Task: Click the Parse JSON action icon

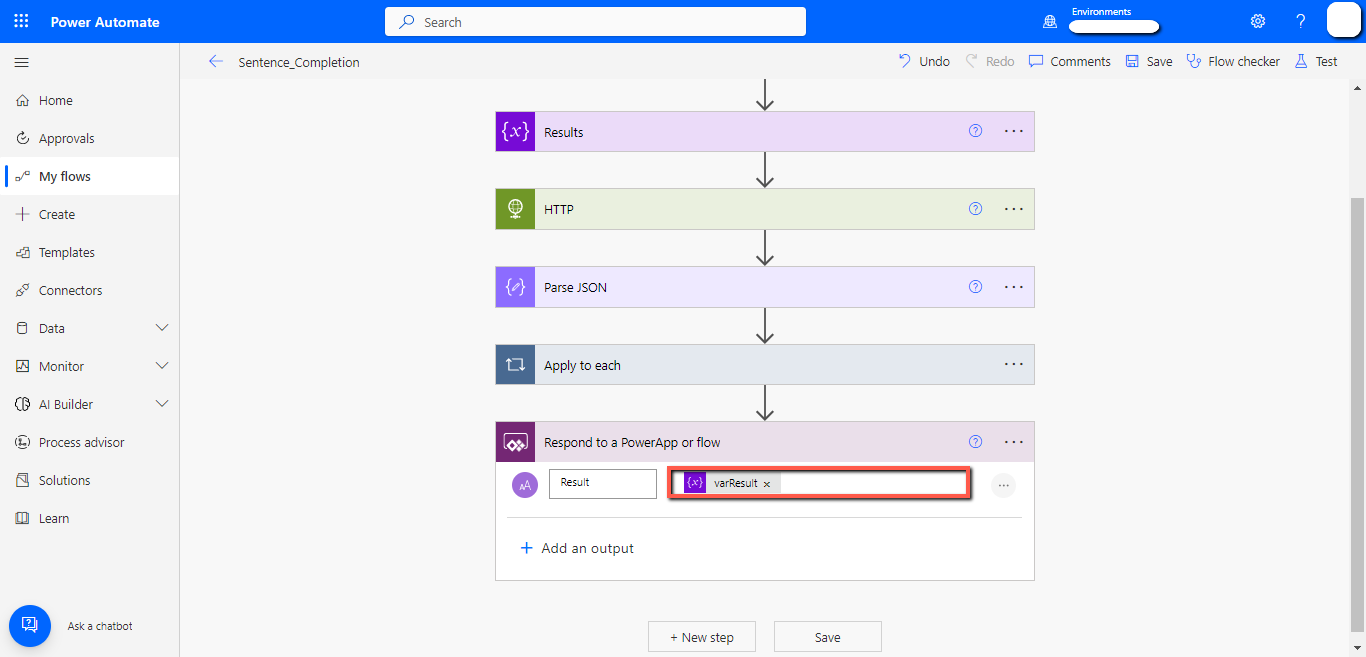Action: [514, 287]
